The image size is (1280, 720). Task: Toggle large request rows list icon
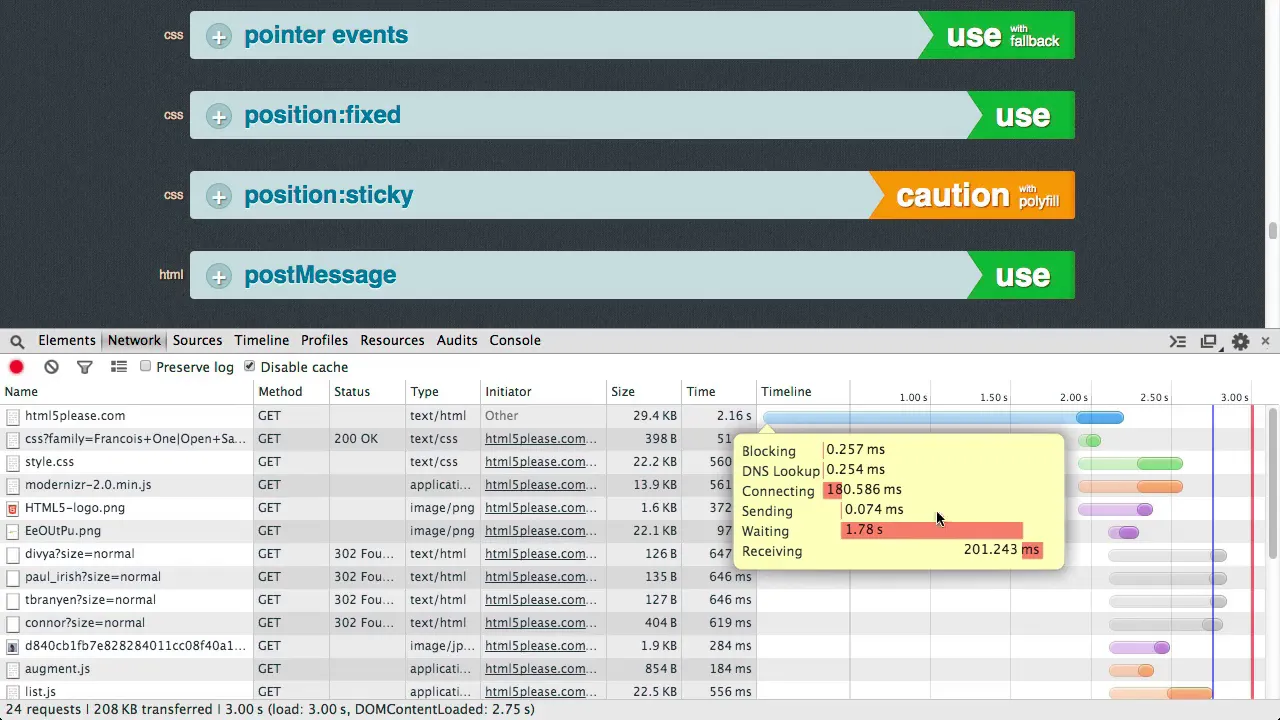point(119,367)
